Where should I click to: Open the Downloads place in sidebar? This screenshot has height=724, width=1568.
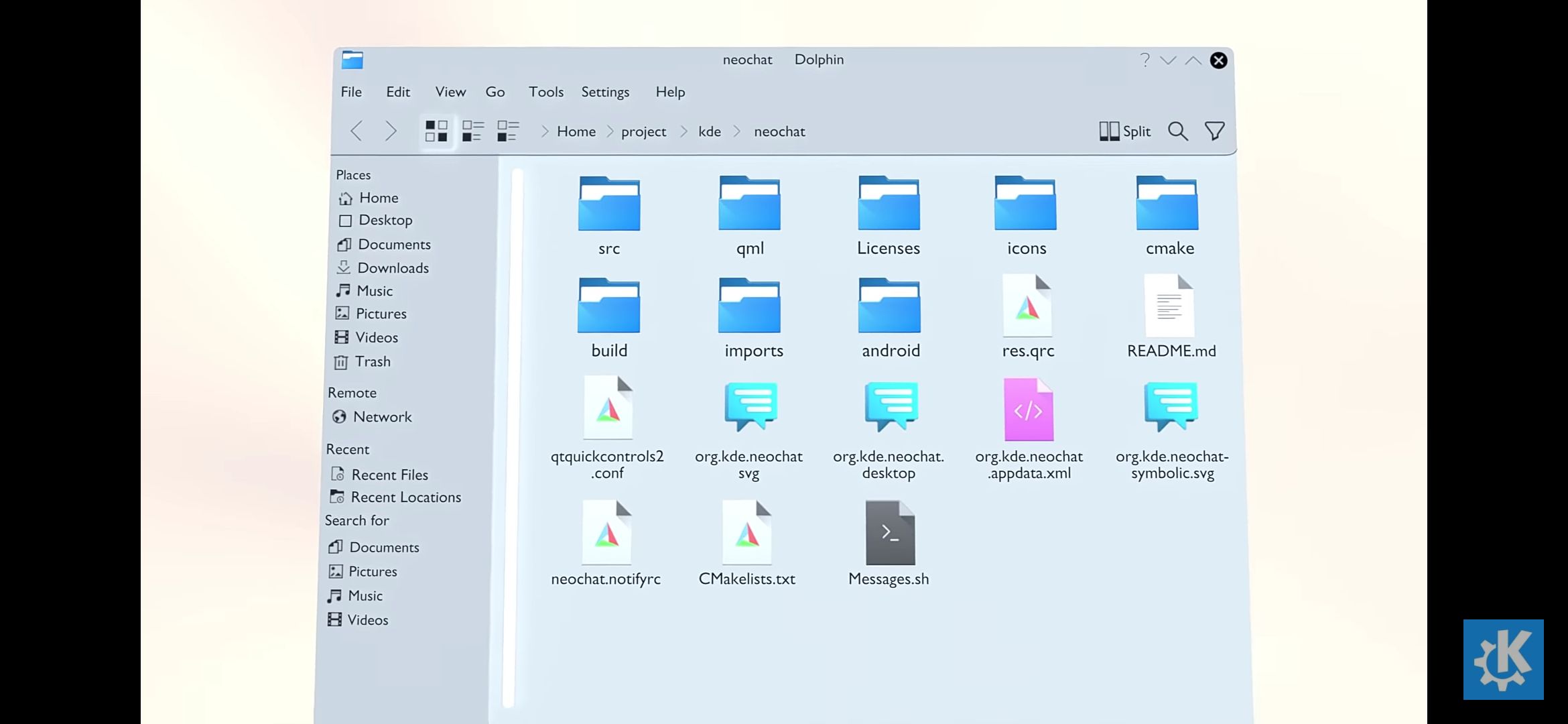pyautogui.click(x=394, y=267)
